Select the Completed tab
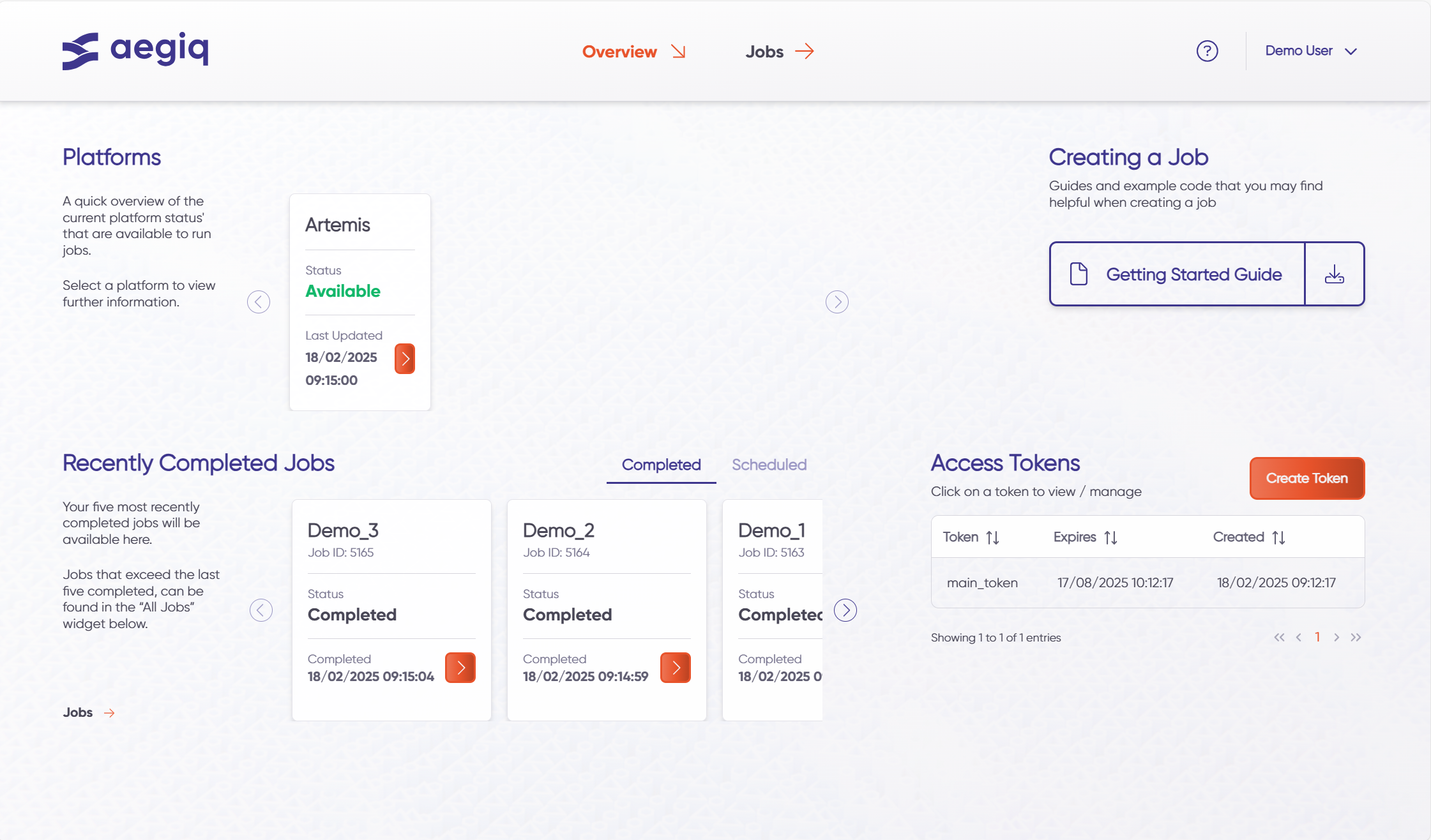This screenshot has height=840, width=1431. 661,465
